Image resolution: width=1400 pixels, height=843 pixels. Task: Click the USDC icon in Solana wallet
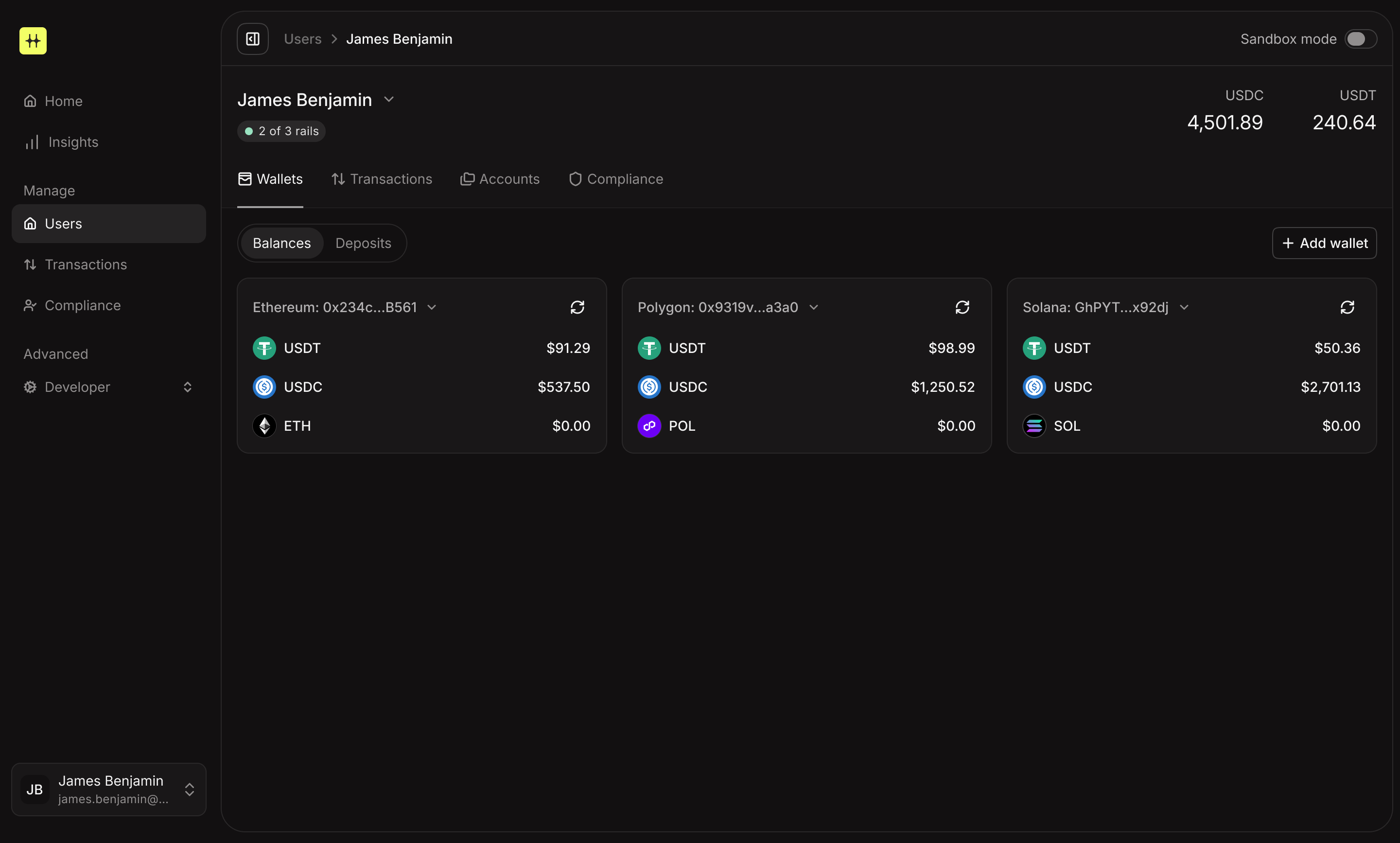[1034, 387]
